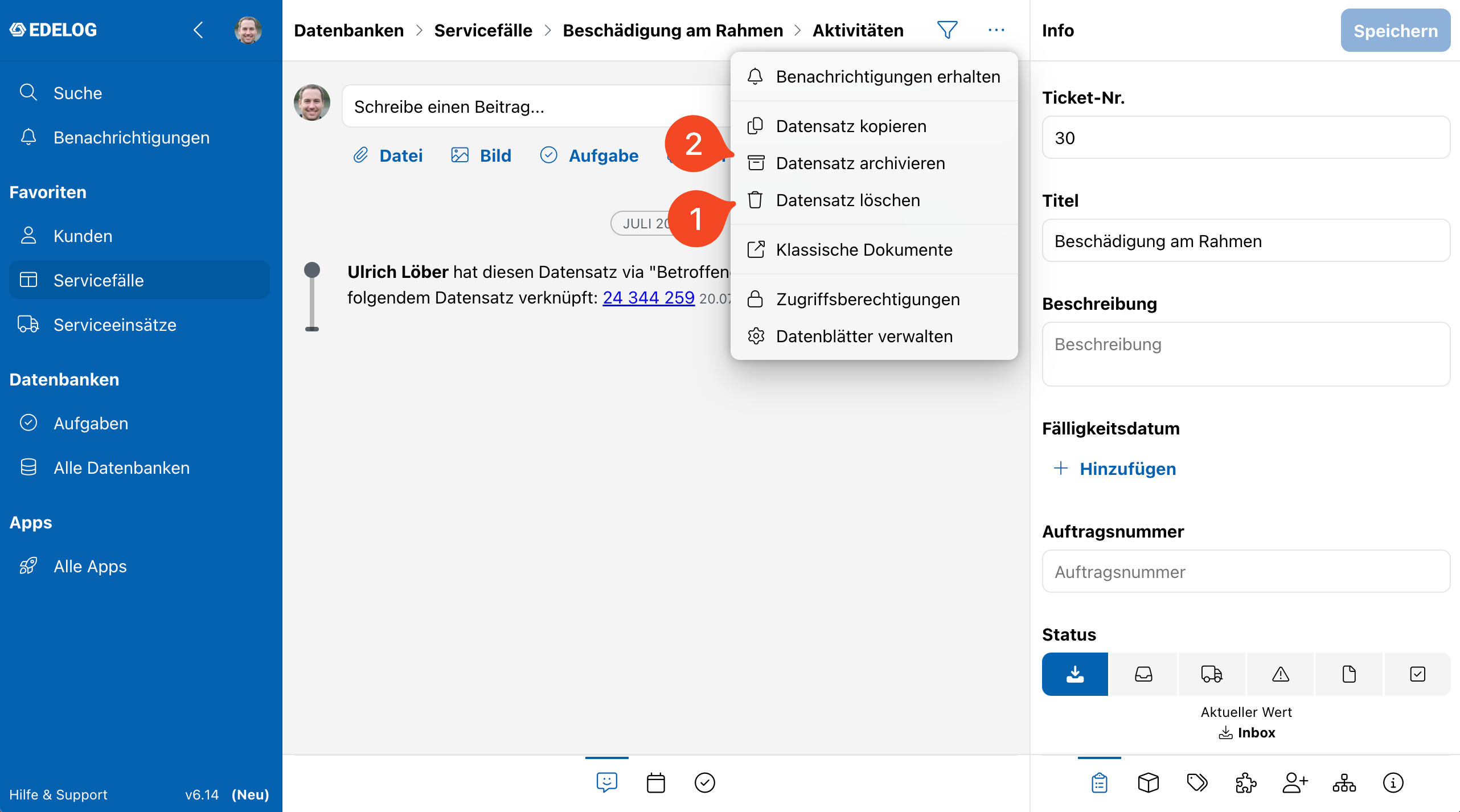Open Alle Datenbanken entry

pyautogui.click(x=140, y=467)
